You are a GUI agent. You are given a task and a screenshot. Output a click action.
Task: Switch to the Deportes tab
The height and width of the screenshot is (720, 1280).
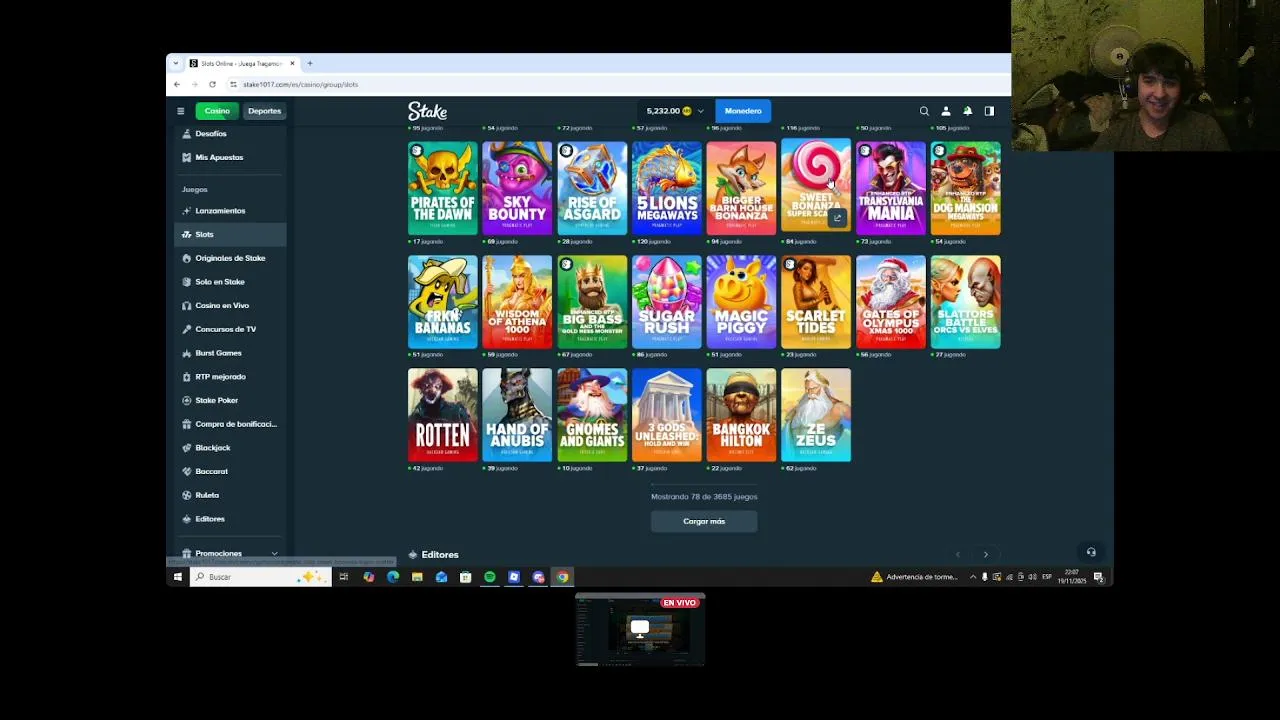264,111
